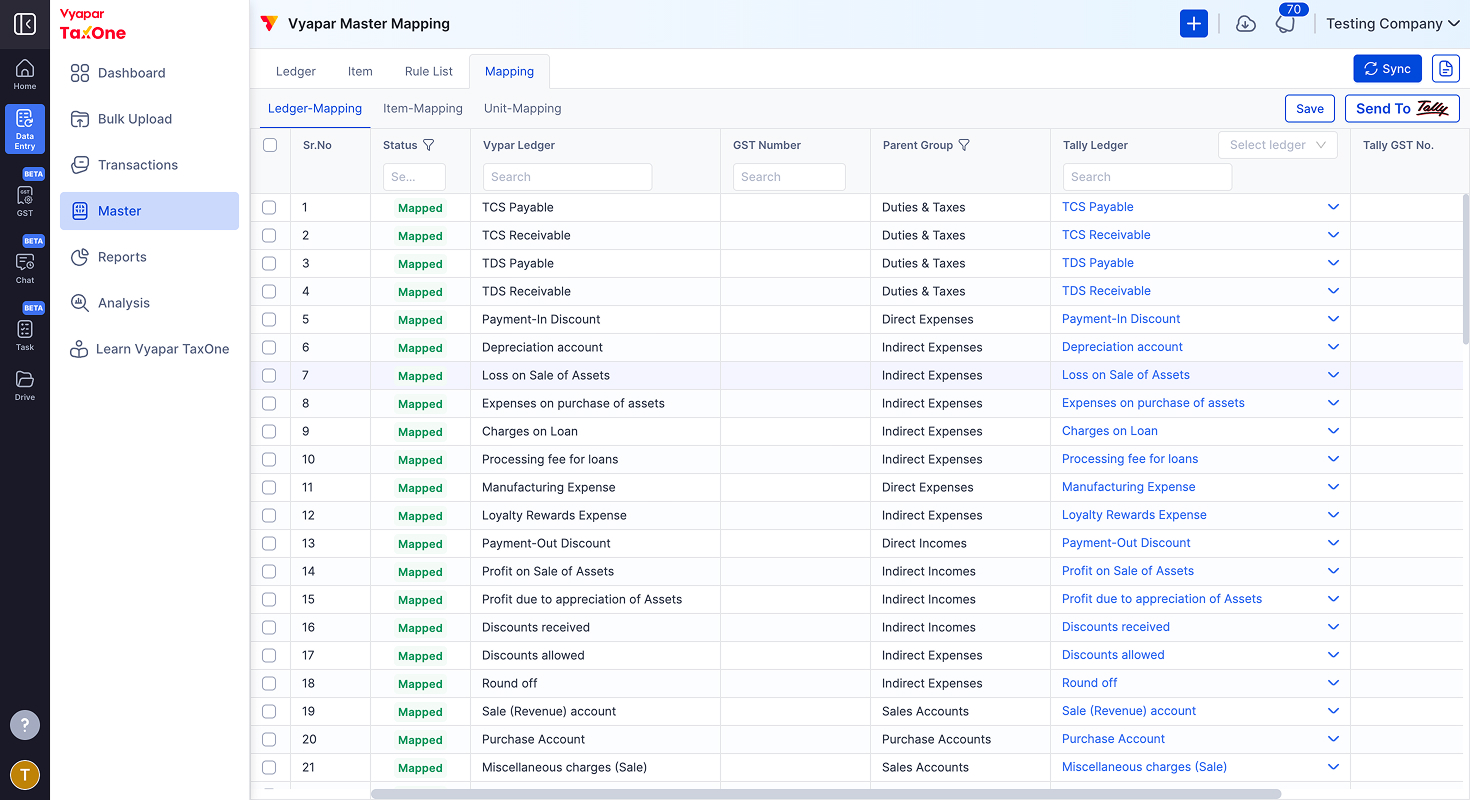Open the Drive section icon

(x=25, y=385)
